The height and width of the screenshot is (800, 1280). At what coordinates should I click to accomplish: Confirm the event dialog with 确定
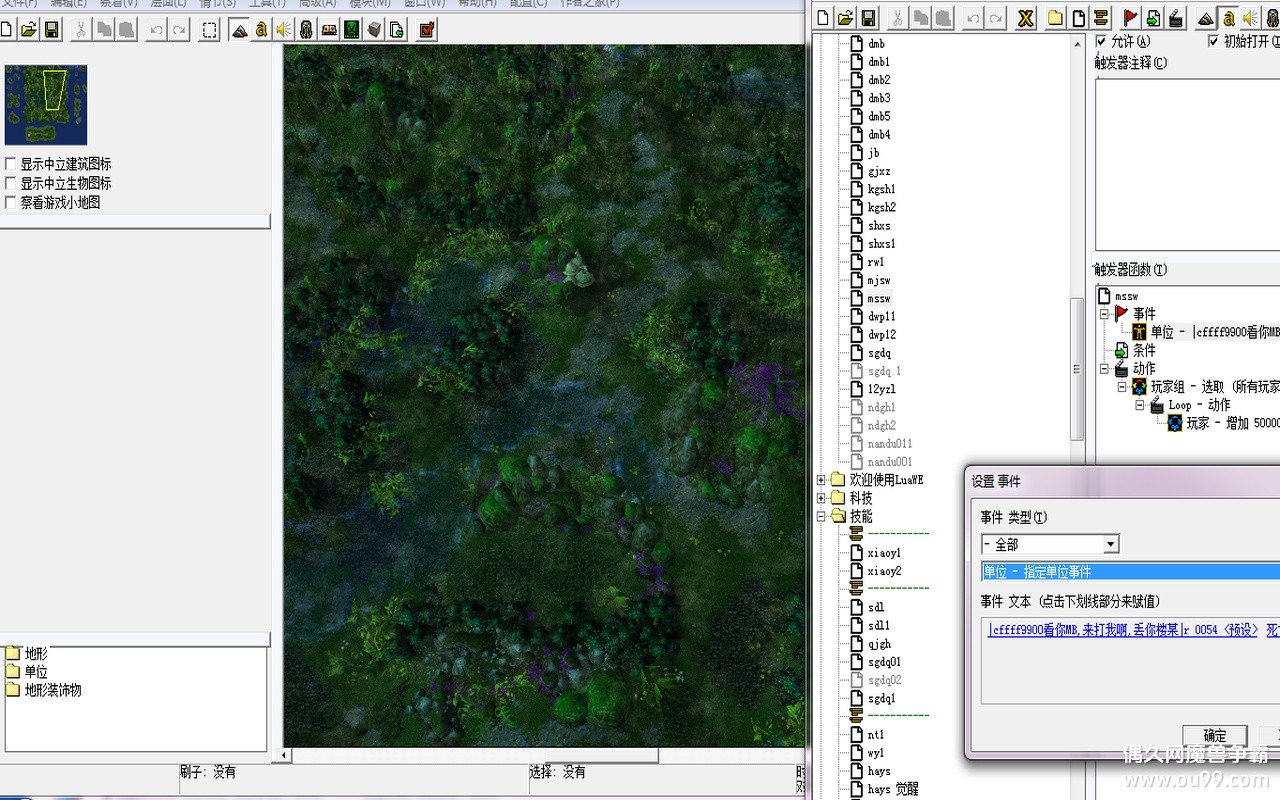click(x=1214, y=736)
